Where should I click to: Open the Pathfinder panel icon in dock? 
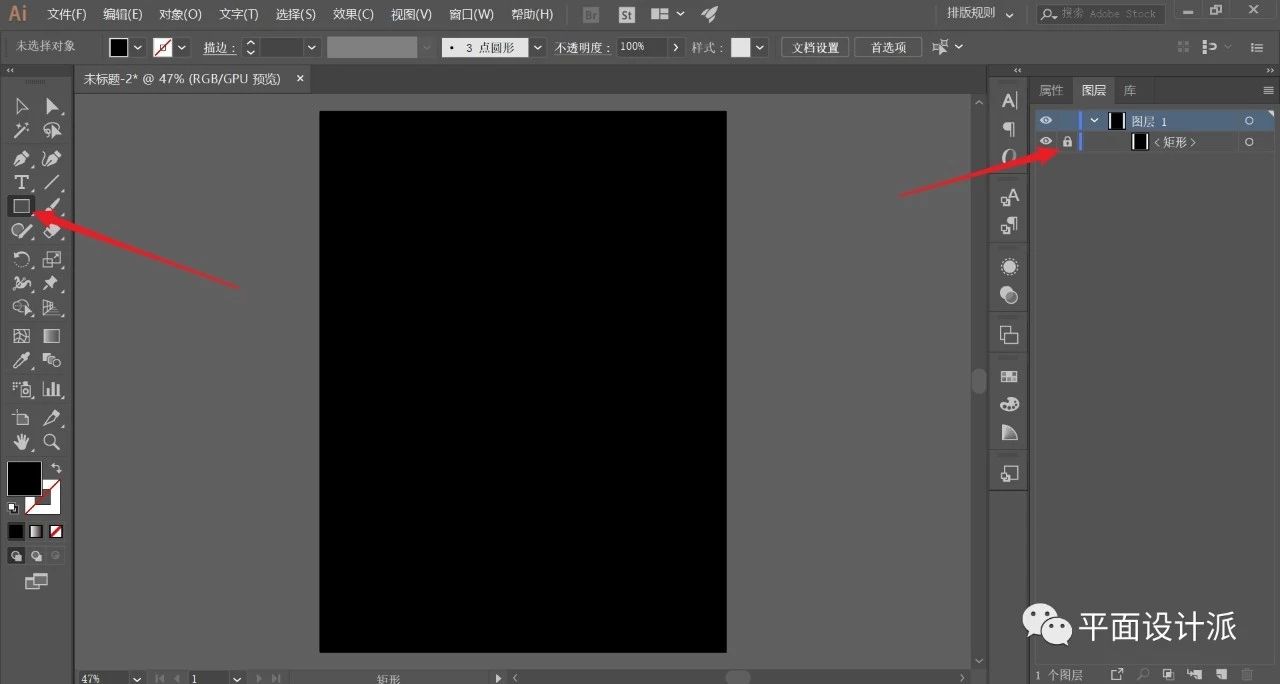1009,335
